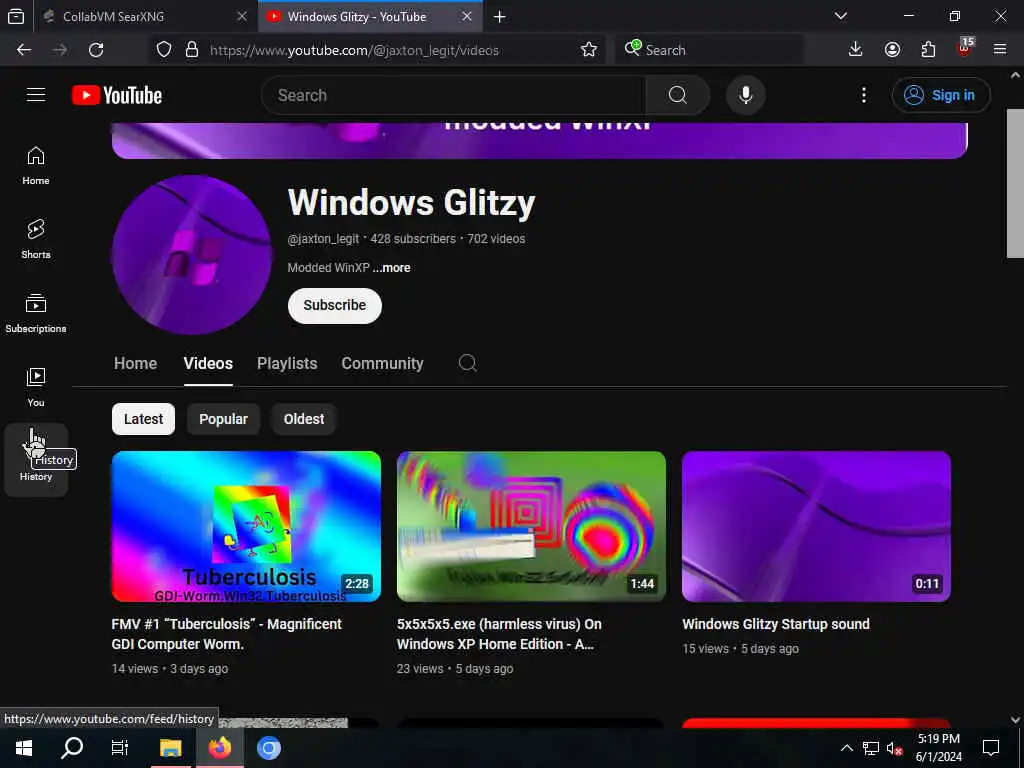The width and height of the screenshot is (1024, 768).
Task: Go to the YouTube logo homepage
Action: tap(117, 95)
